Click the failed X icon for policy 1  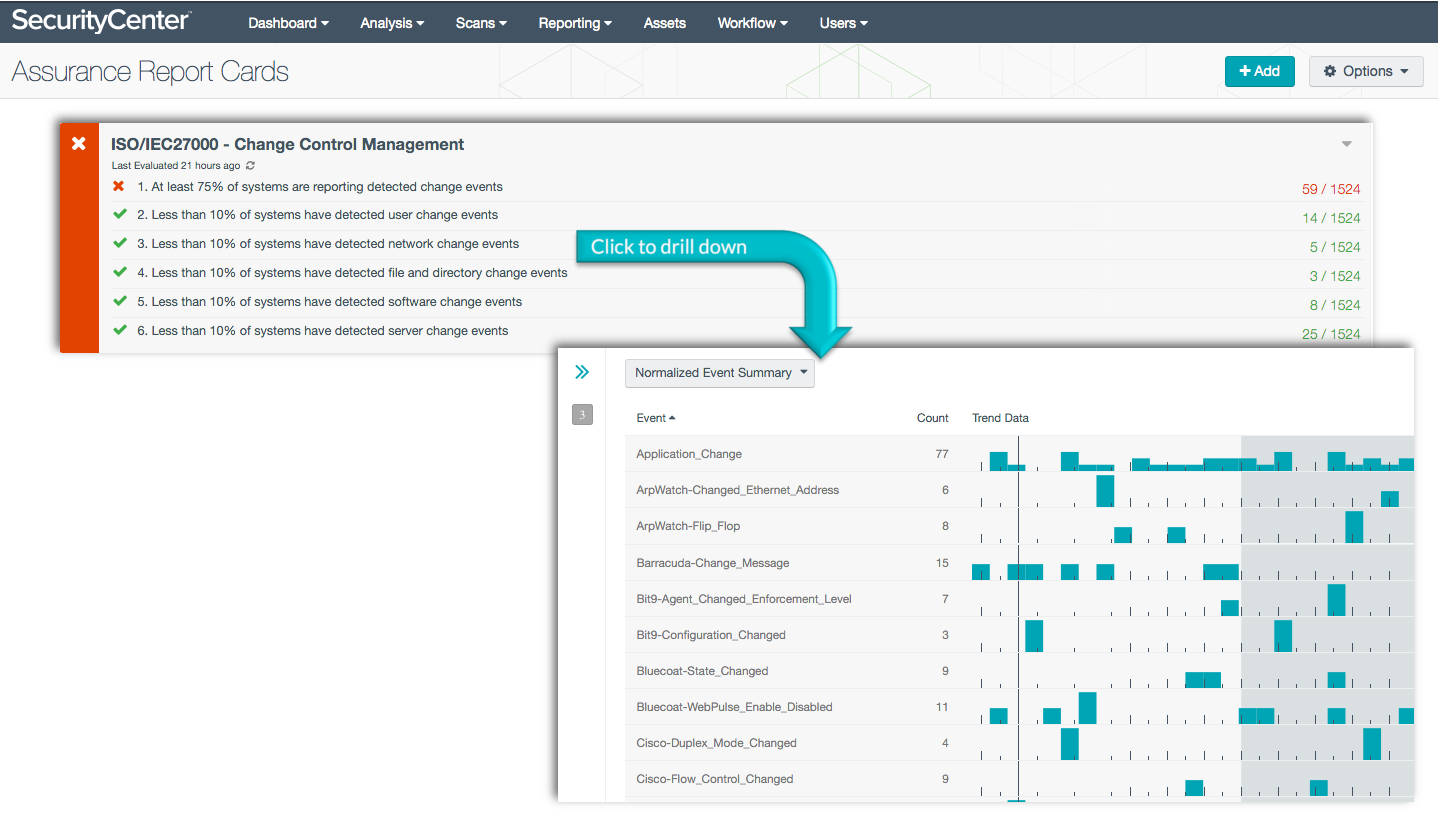tap(119, 186)
